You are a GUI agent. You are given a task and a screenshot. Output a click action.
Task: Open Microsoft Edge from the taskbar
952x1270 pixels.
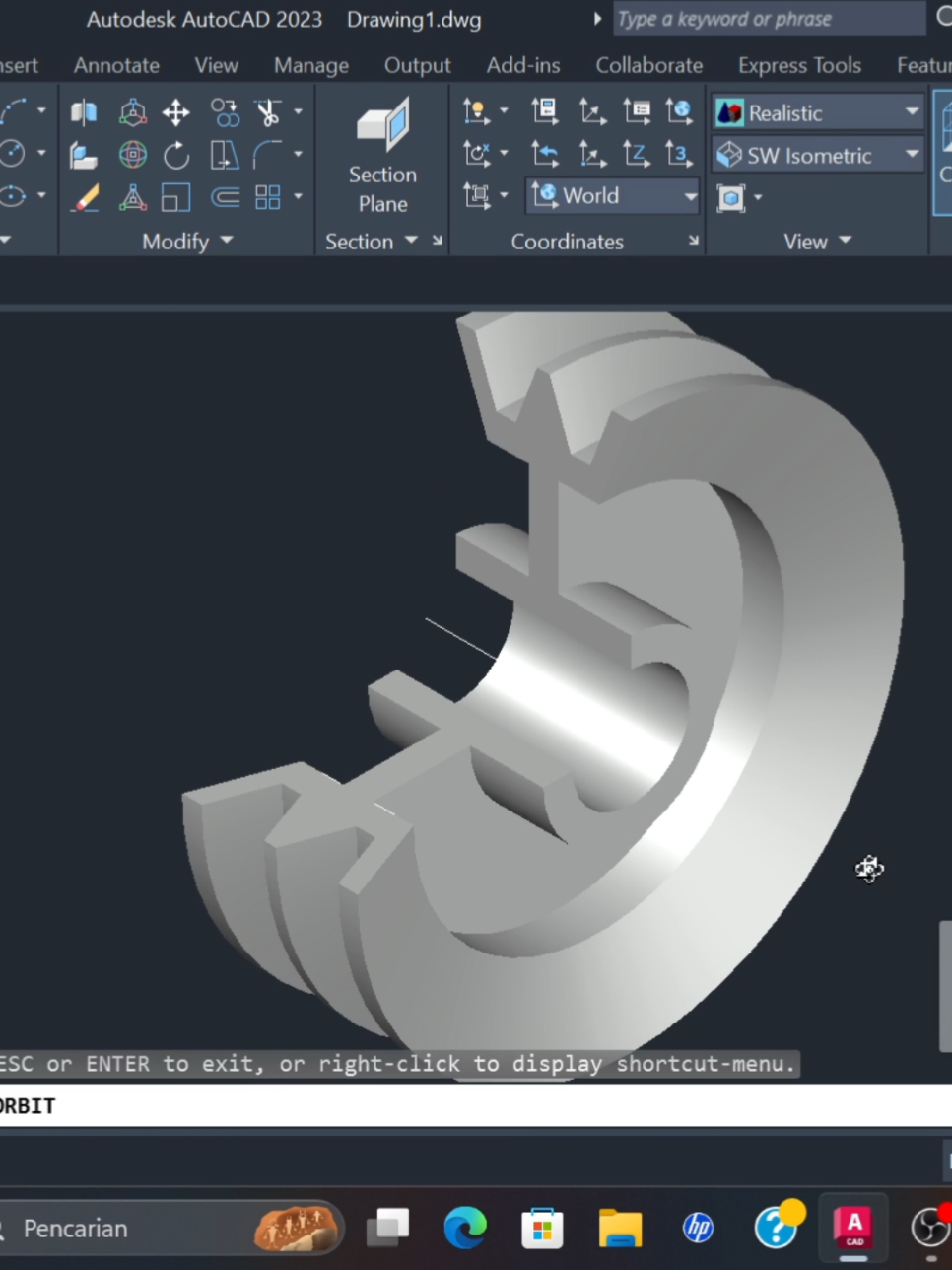click(x=465, y=1228)
